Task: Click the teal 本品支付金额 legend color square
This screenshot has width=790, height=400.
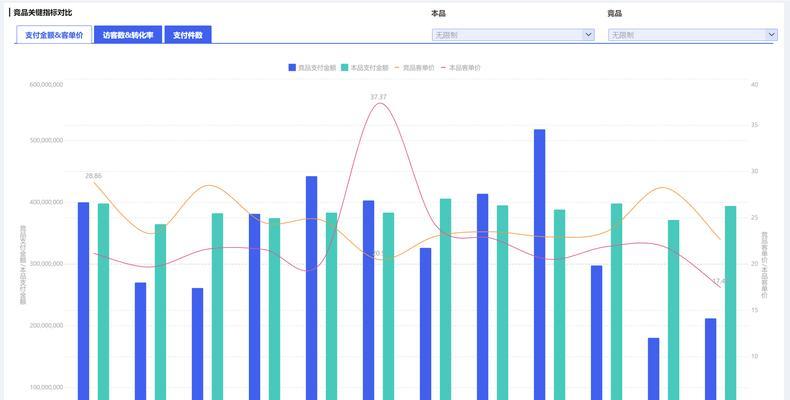Action: point(344,68)
